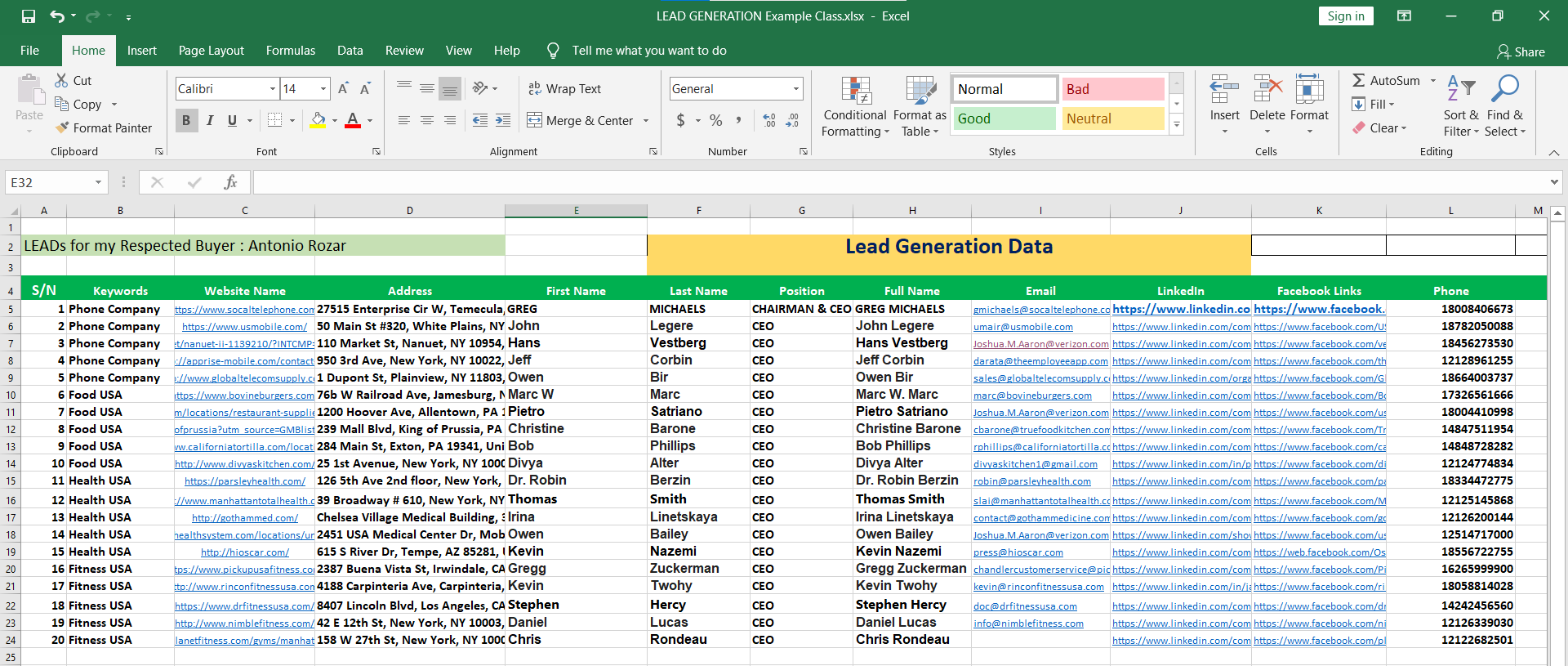This screenshot has width=1568, height=666.
Task: Click the Center align text icon
Action: point(426,121)
